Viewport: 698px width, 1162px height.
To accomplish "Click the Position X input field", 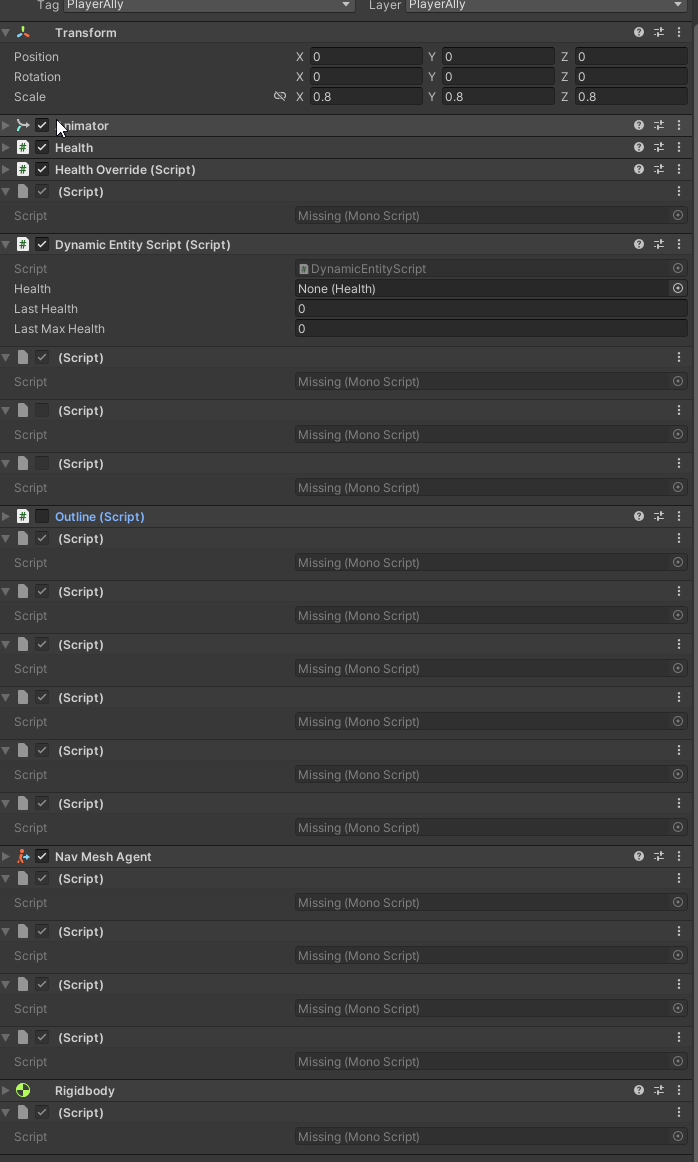I will (365, 57).
